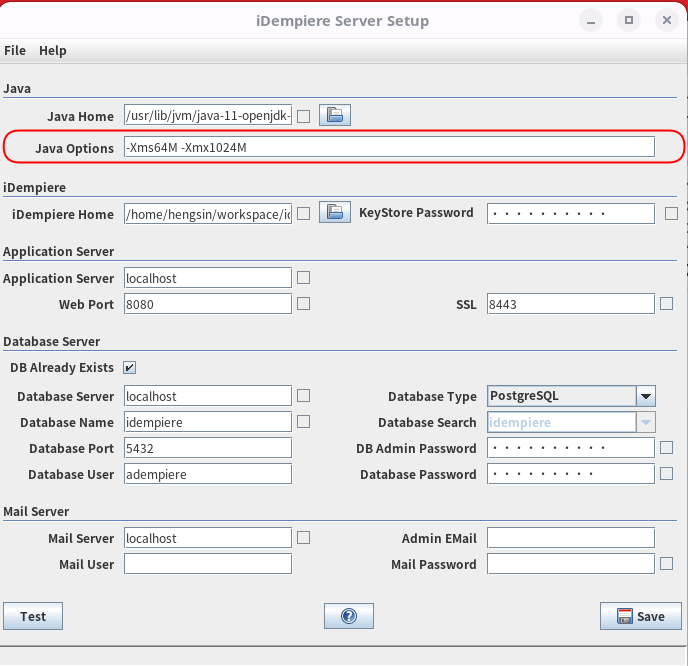
Task: Expand the Database Search dropdown arrow
Action: [x=646, y=422]
